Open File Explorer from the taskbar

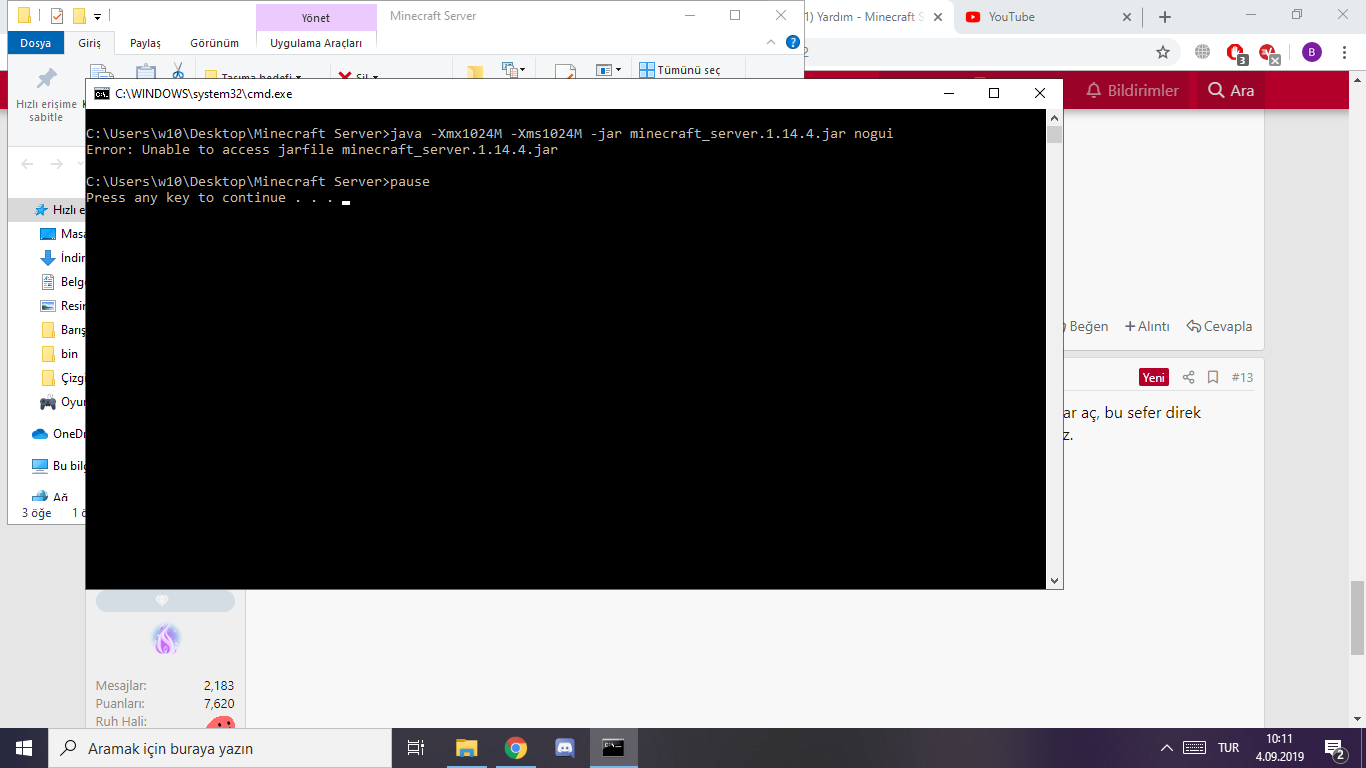466,748
